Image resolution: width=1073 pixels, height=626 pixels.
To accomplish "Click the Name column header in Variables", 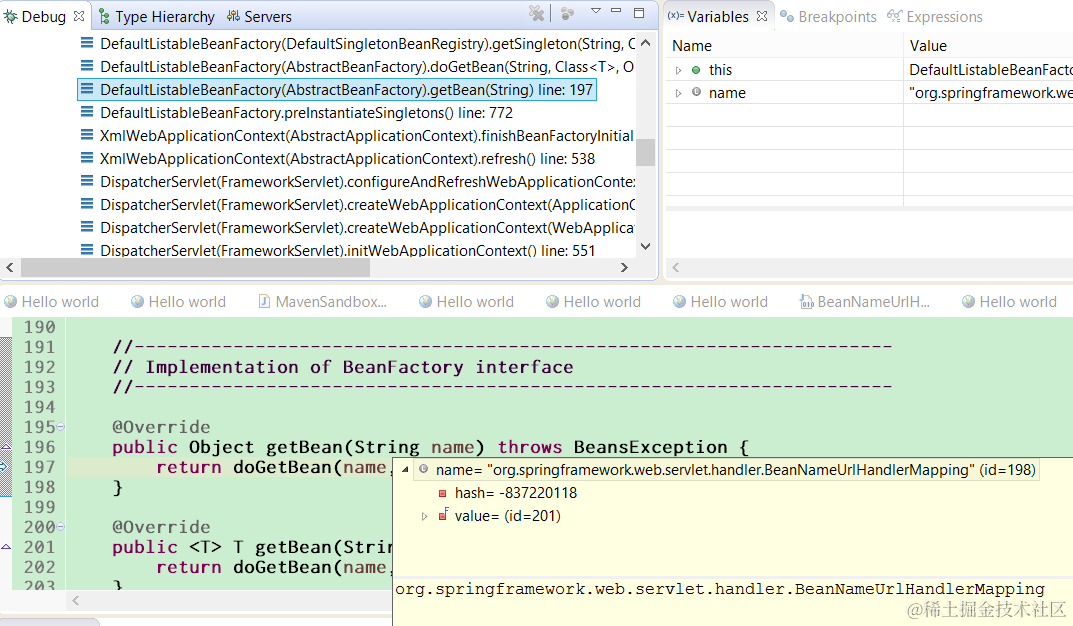I will pyautogui.click(x=692, y=46).
